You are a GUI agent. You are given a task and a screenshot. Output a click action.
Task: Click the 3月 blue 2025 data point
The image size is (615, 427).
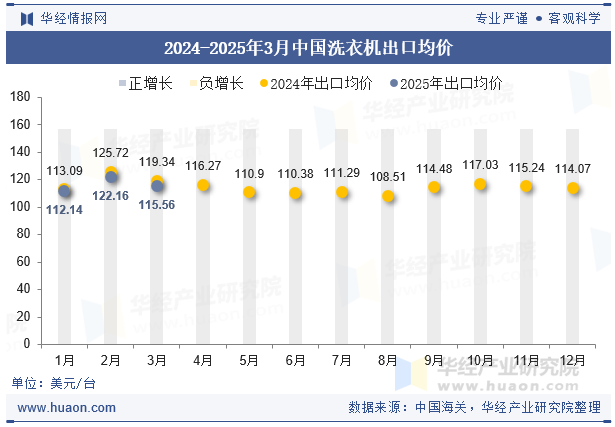pos(157,186)
